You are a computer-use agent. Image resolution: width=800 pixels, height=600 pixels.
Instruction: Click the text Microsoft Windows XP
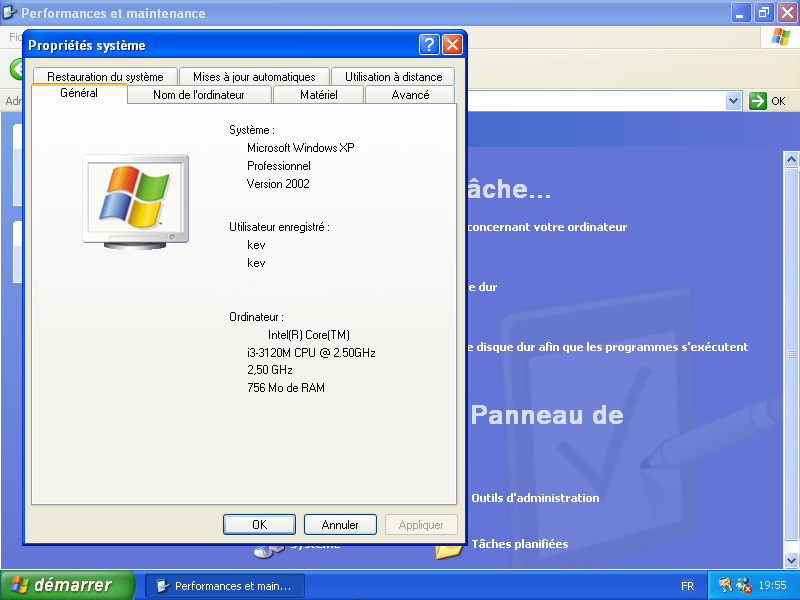(x=301, y=148)
